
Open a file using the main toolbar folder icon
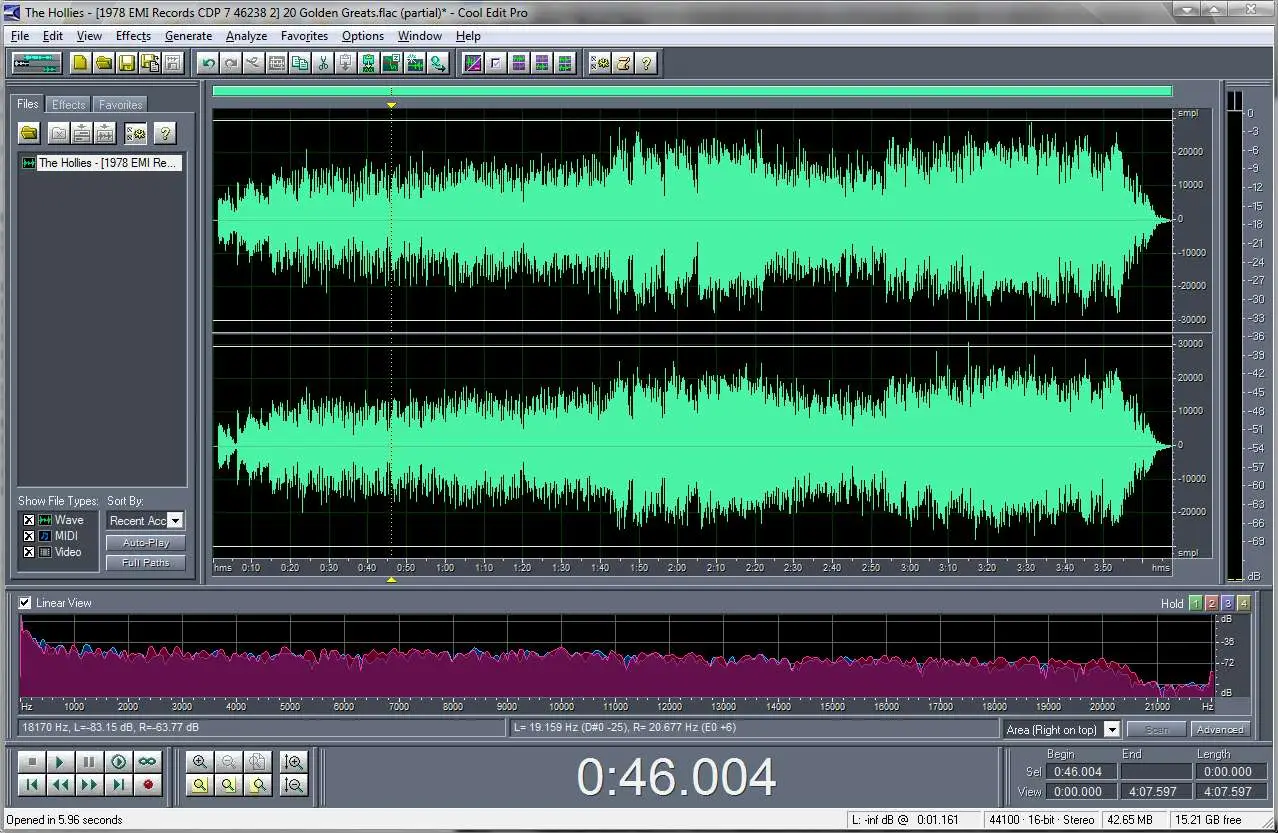(x=104, y=63)
